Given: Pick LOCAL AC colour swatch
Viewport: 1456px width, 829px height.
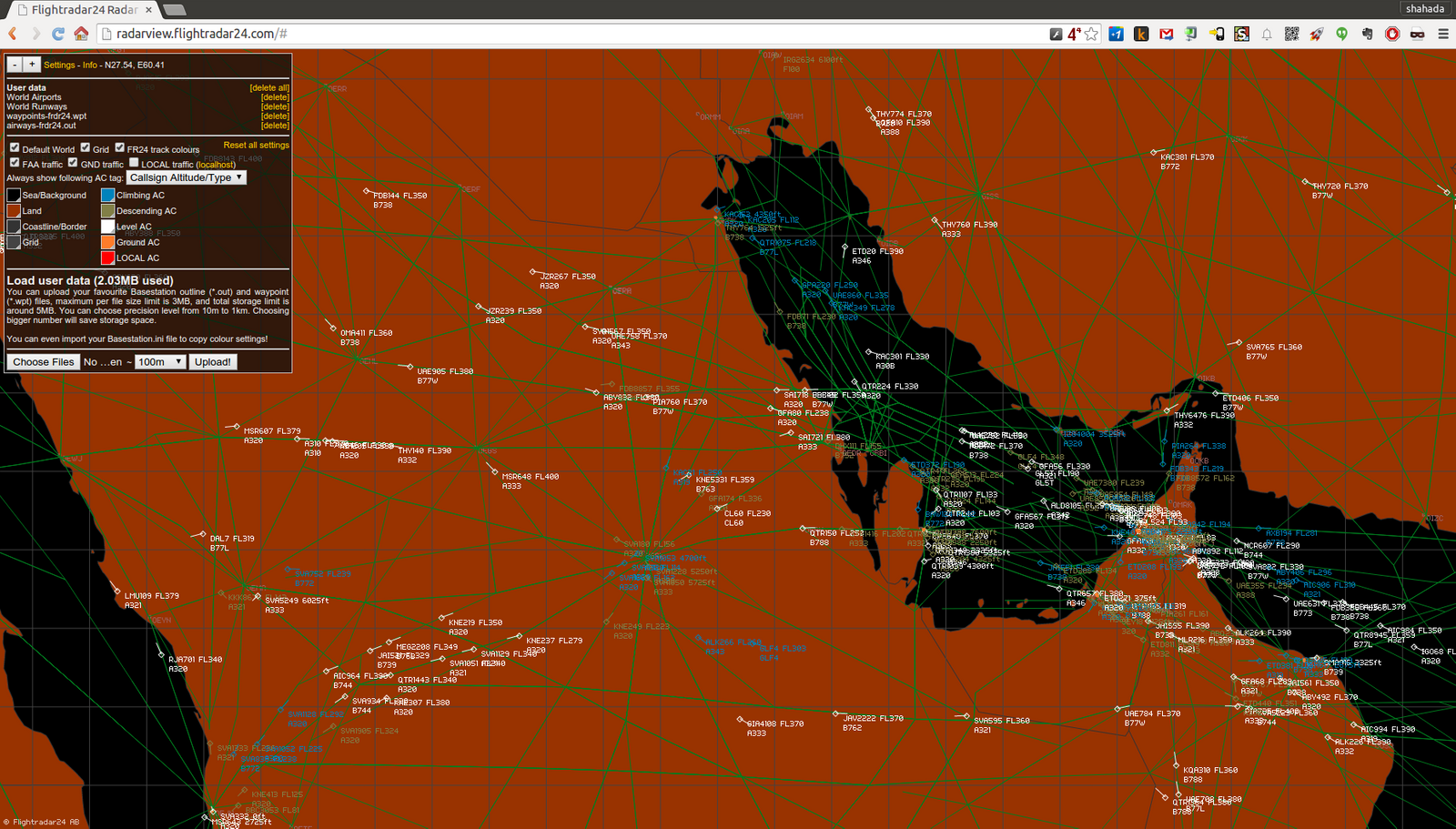Looking at the screenshot, I should coord(107,258).
